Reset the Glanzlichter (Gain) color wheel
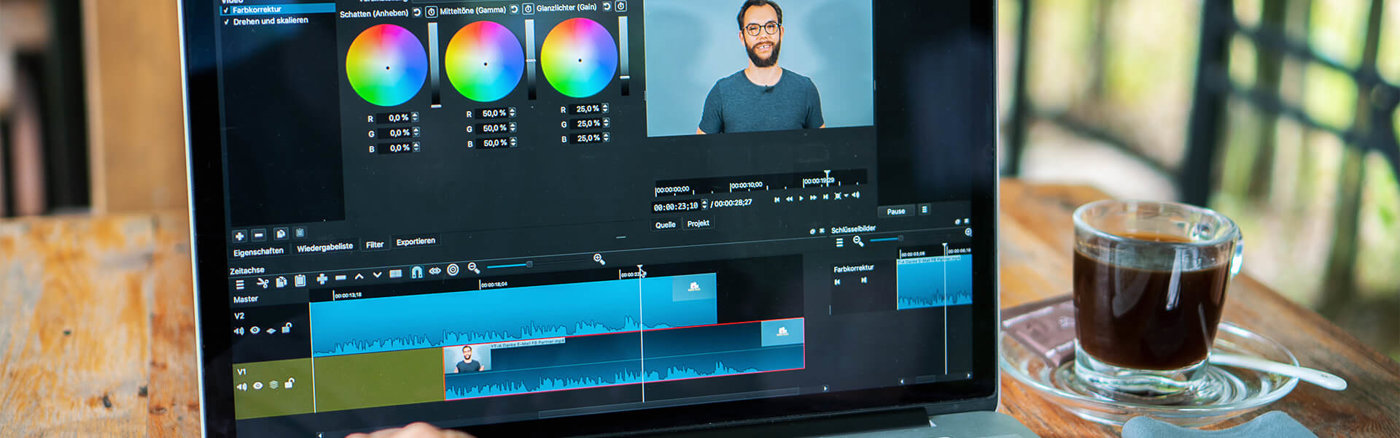The image size is (1400, 438). [608, 6]
